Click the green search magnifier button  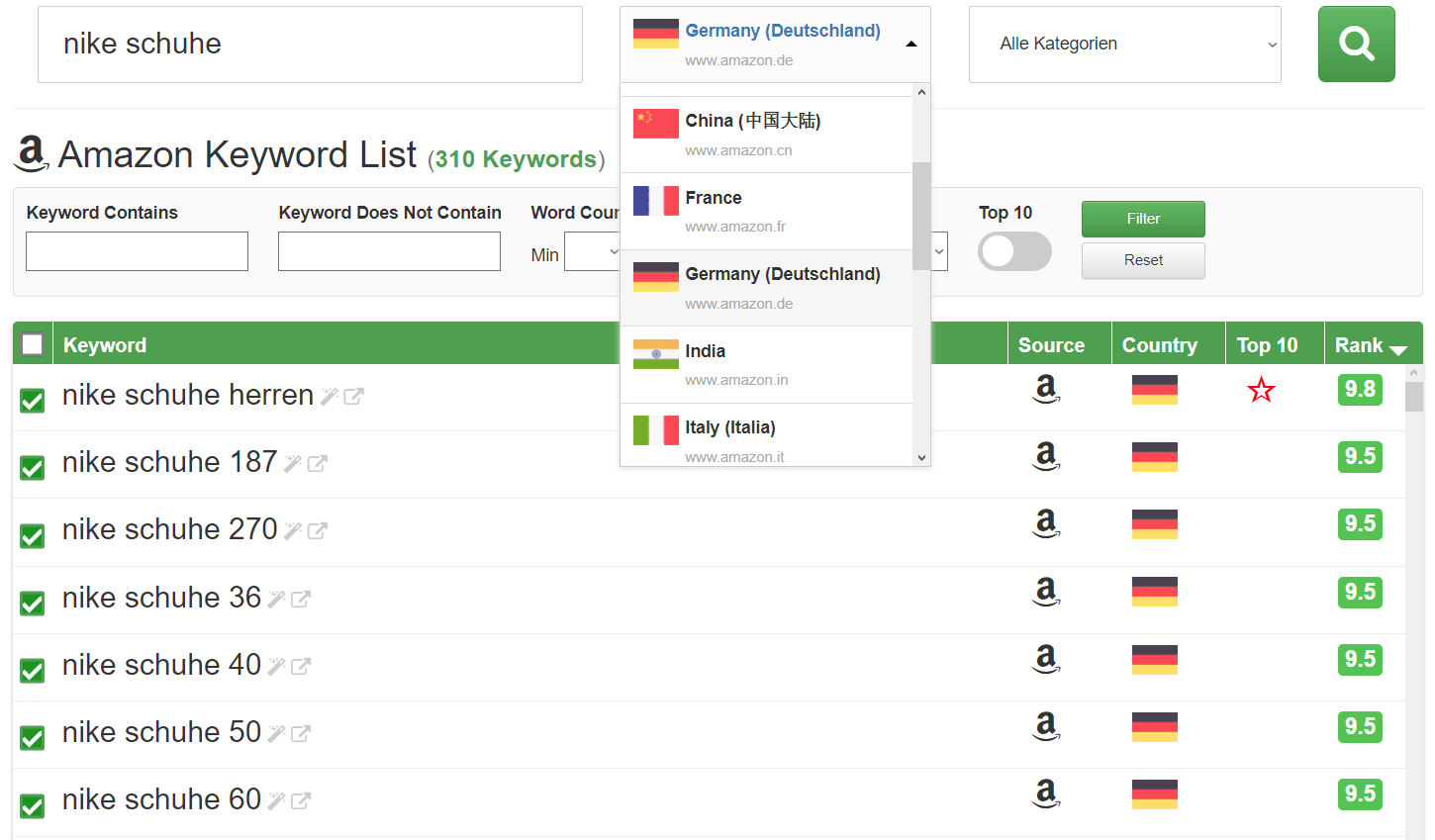click(x=1356, y=44)
